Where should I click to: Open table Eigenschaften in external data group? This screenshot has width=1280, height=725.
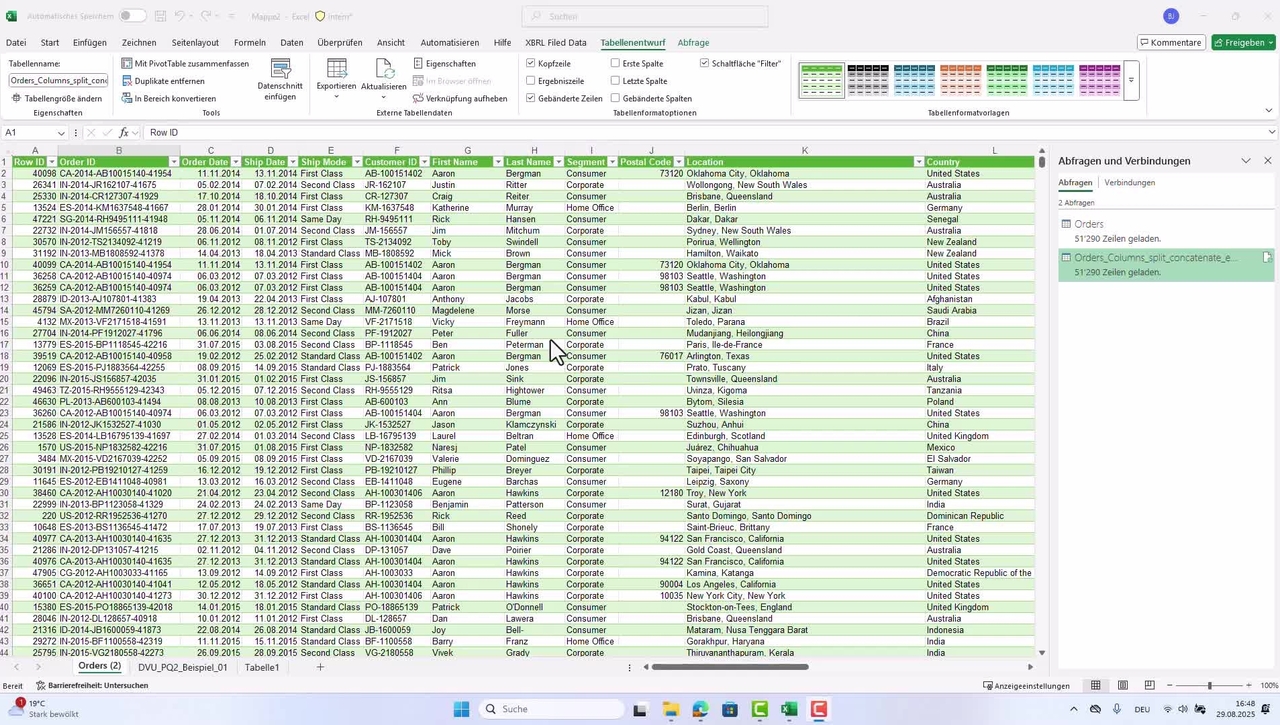pyautogui.click(x=444, y=63)
